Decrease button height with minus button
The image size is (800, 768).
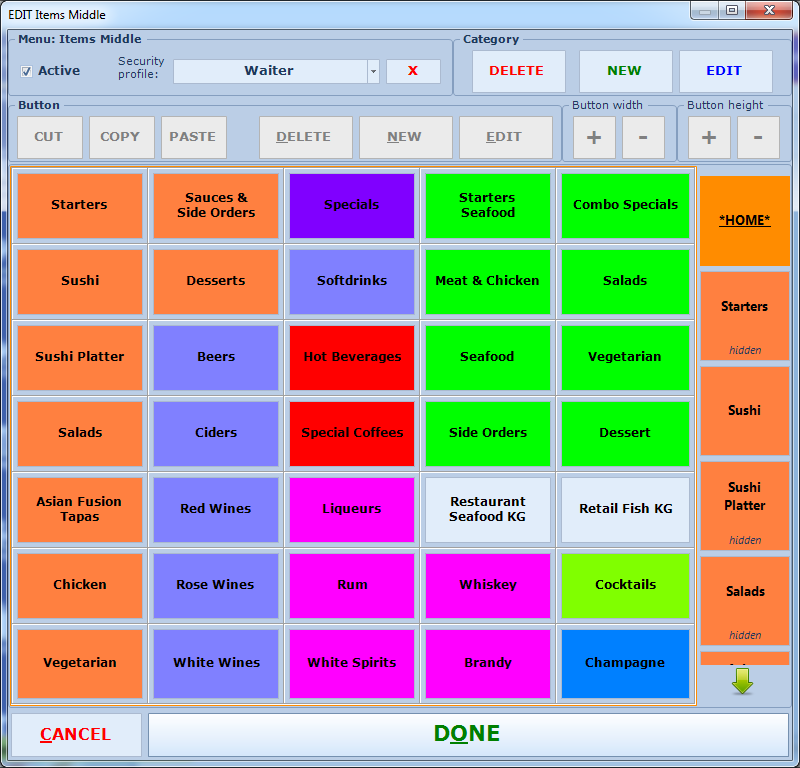point(758,137)
